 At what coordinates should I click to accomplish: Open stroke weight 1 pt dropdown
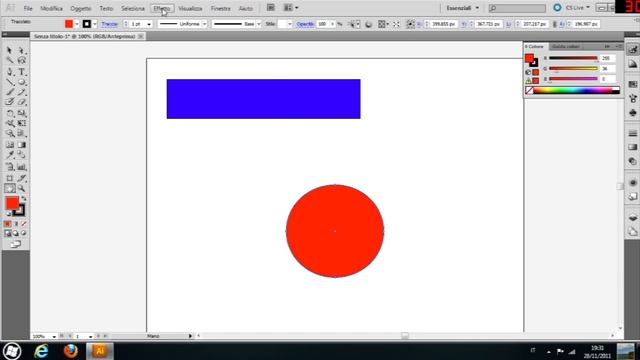(x=149, y=24)
